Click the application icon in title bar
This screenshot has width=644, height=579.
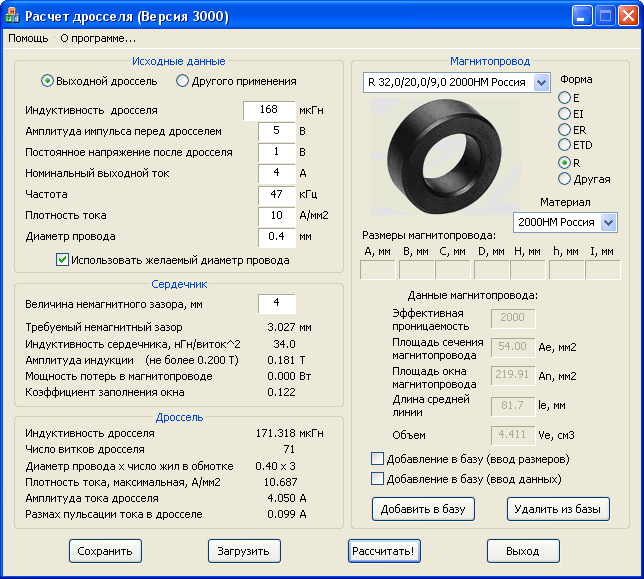(12, 16)
